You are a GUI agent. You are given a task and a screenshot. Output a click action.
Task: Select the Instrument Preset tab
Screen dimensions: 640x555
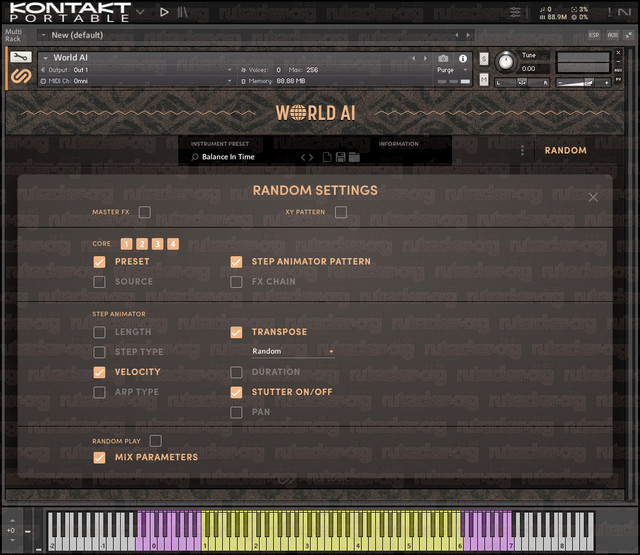point(220,144)
